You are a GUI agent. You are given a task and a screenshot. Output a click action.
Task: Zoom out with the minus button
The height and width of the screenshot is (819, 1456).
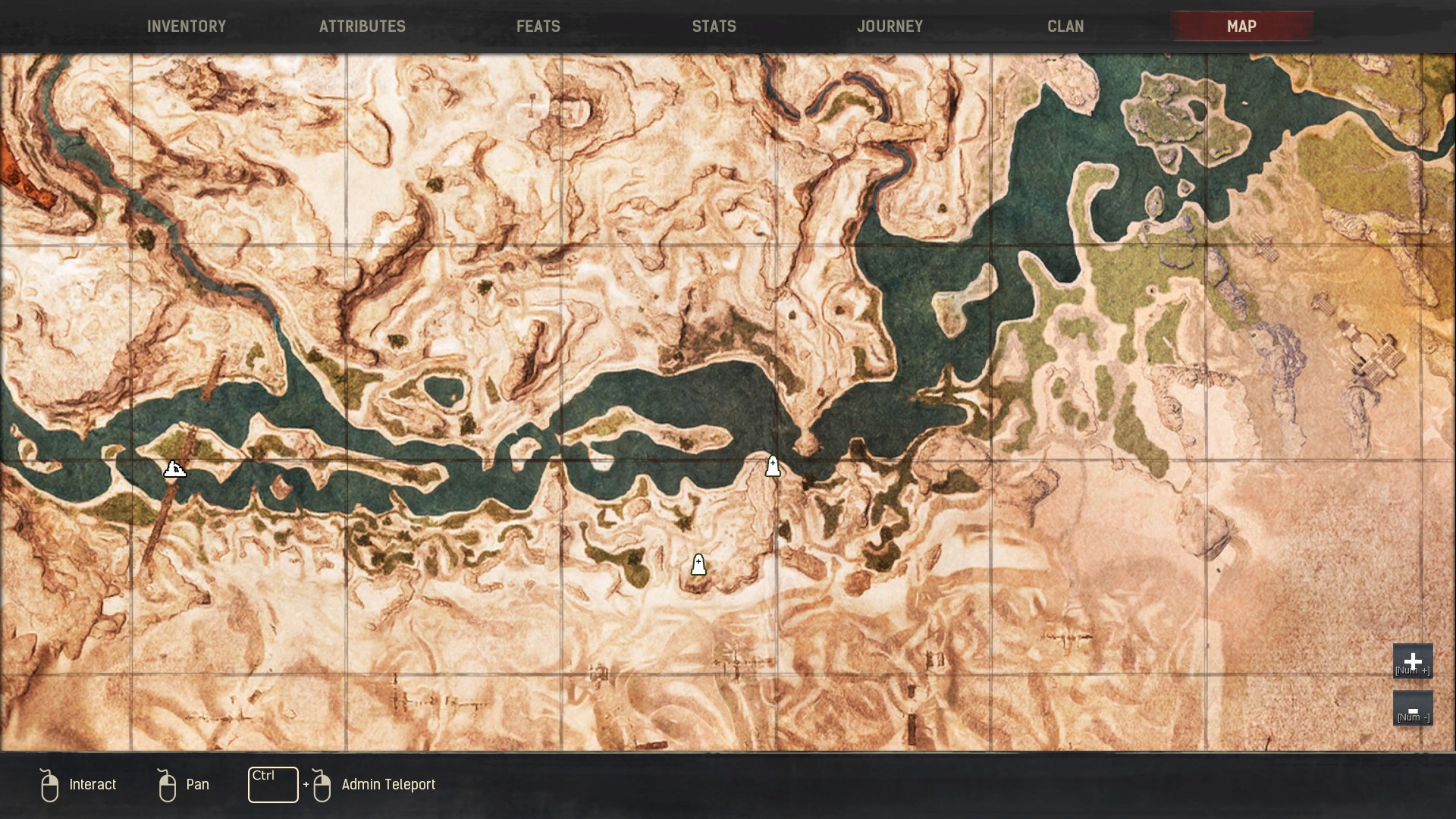point(1412,708)
